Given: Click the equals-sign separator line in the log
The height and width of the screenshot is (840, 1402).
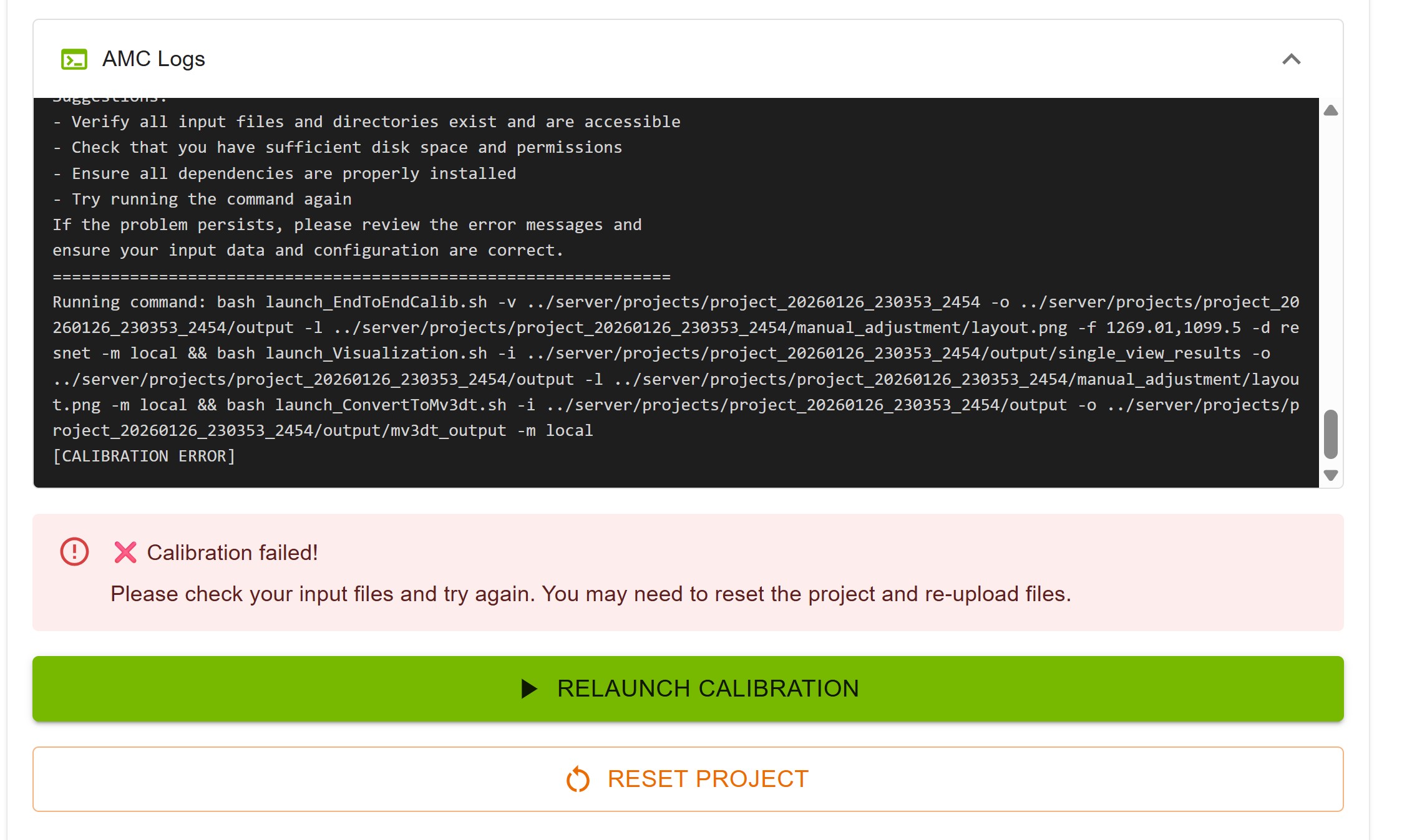Looking at the screenshot, I should pos(361,276).
